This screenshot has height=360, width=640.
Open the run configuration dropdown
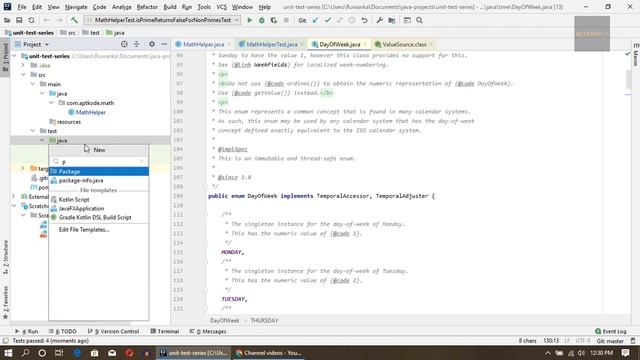(162, 20)
